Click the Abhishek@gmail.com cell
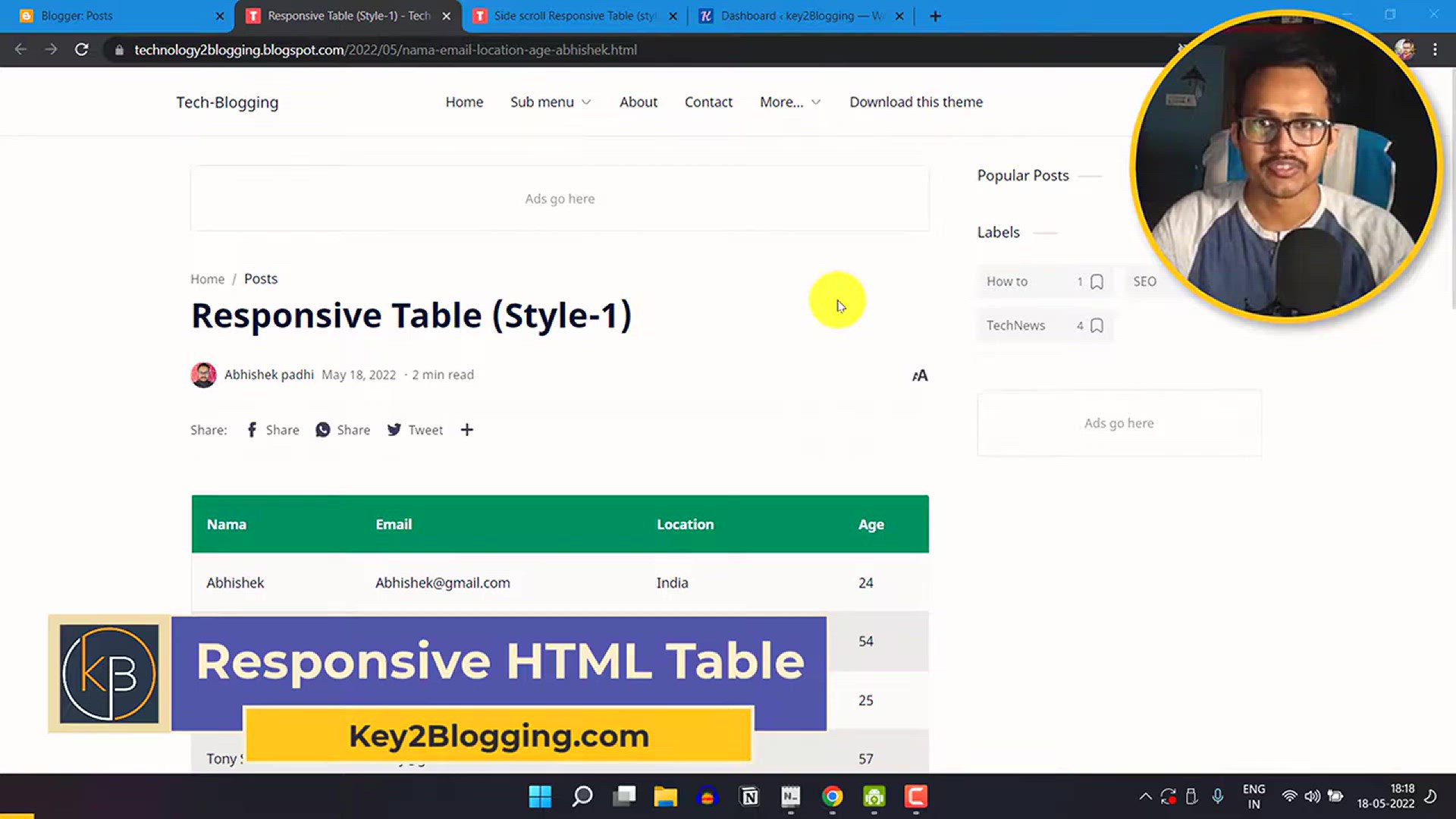Screen dimensions: 1456x819 (x=442, y=582)
